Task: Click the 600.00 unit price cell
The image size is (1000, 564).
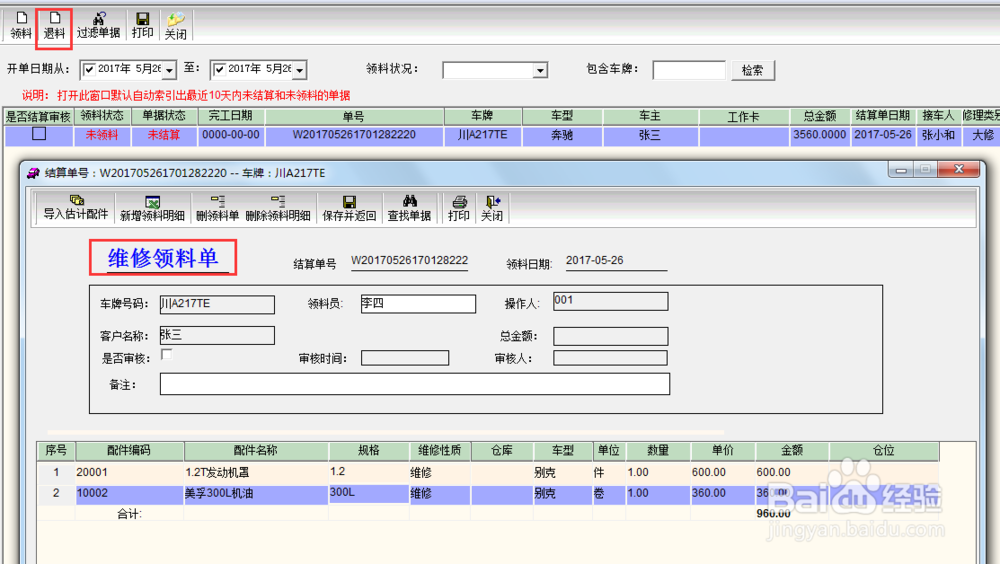Action: coord(723,472)
